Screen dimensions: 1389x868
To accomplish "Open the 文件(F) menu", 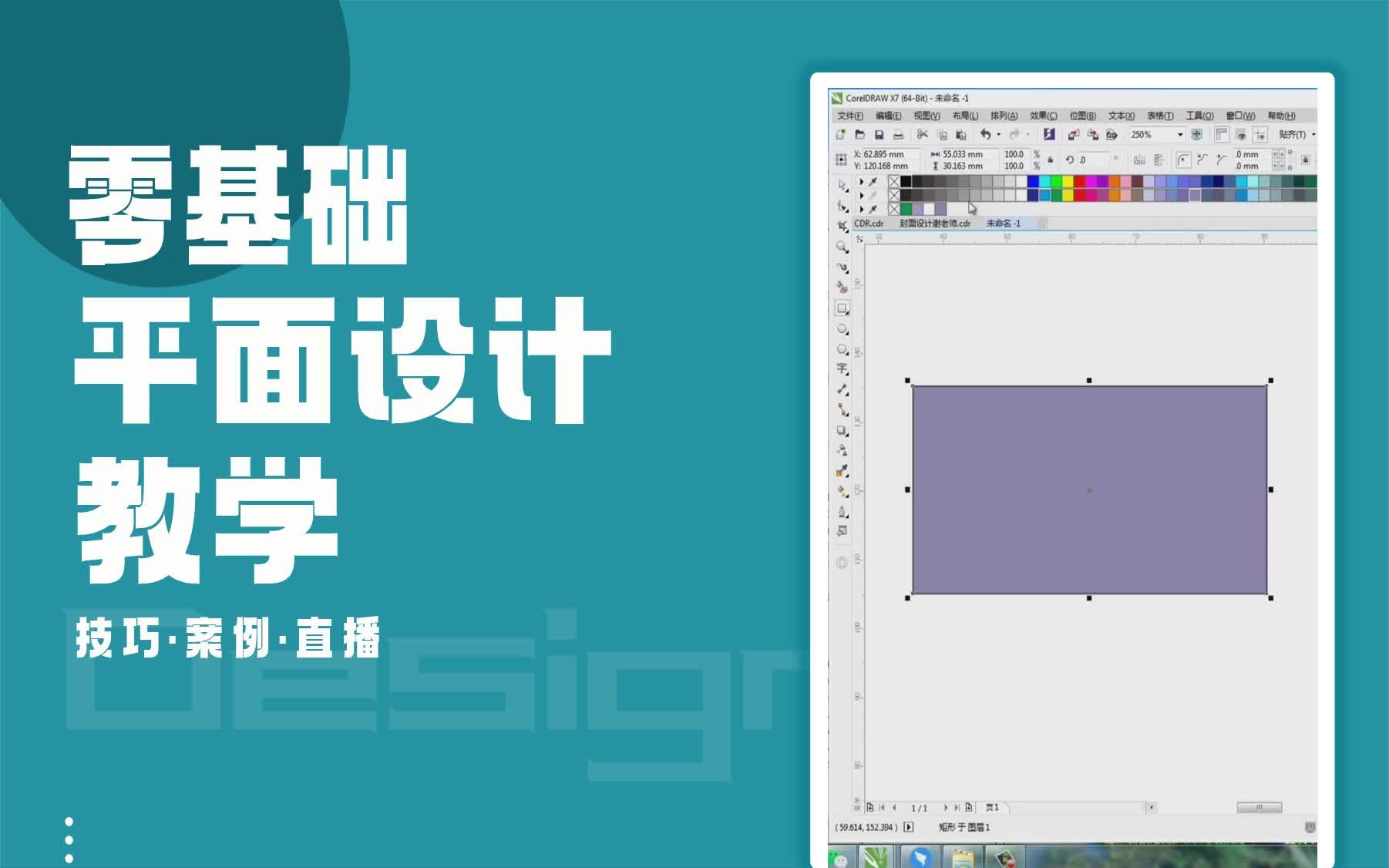I will coord(850,116).
